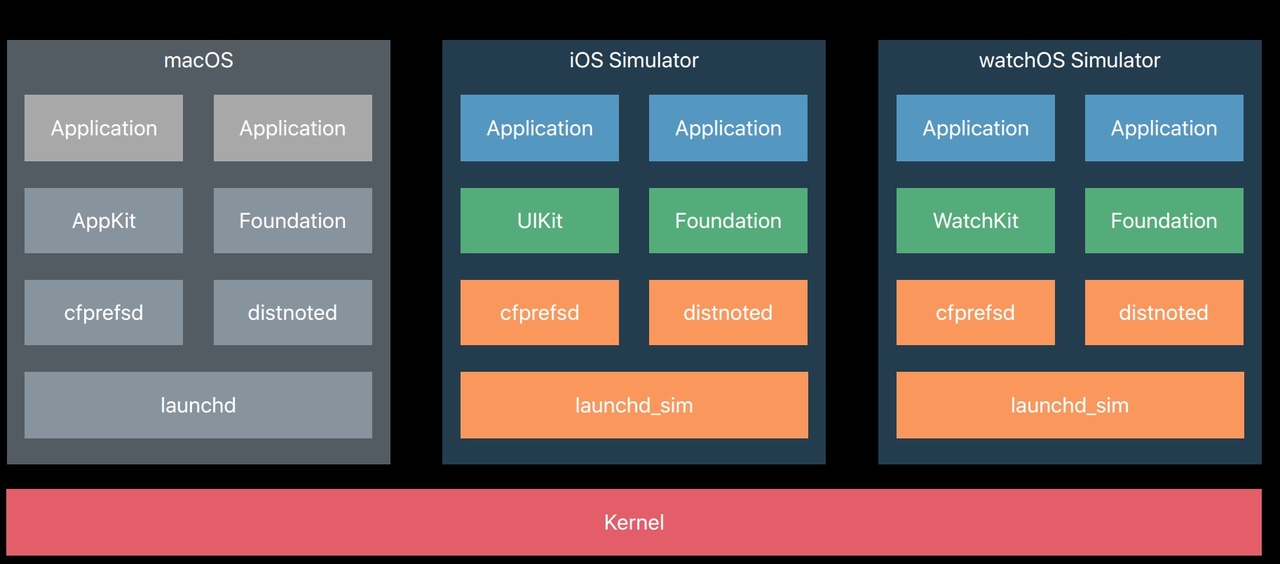Viewport: 1280px width, 564px height.
Task: Select the Application box above UIKit
Action: coord(540,128)
